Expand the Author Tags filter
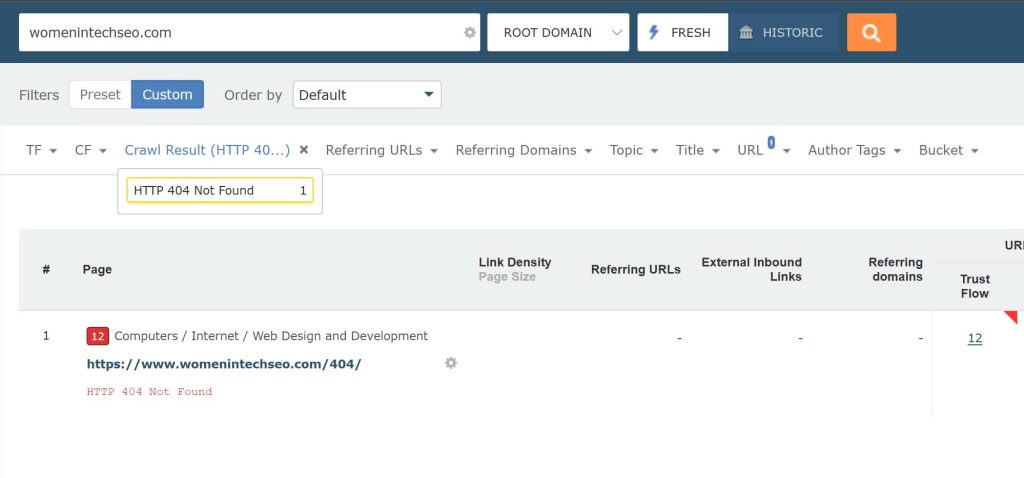 pos(854,150)
